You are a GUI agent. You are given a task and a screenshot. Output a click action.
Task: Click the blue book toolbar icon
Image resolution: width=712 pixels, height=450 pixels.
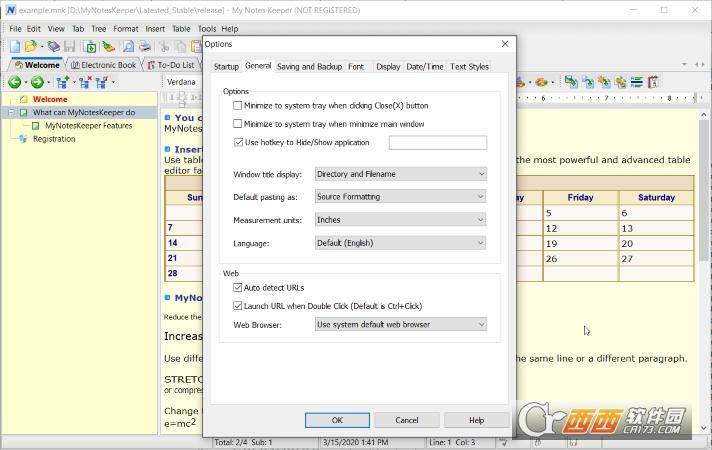coord(54,46)
